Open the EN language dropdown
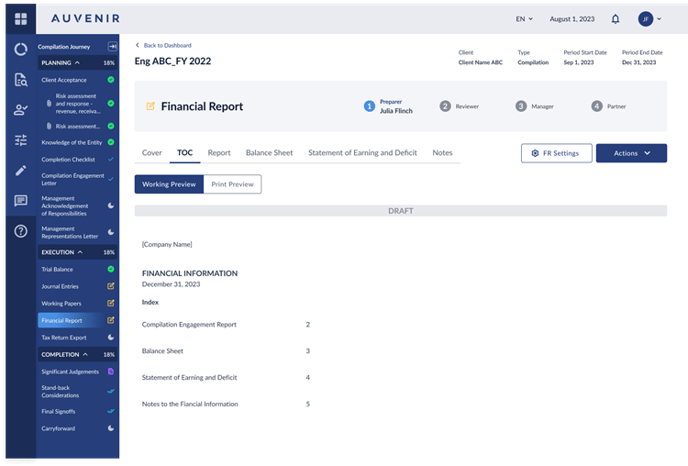This screenshot has height=466, width=688. pyautogui.click(x=524, y=19)
